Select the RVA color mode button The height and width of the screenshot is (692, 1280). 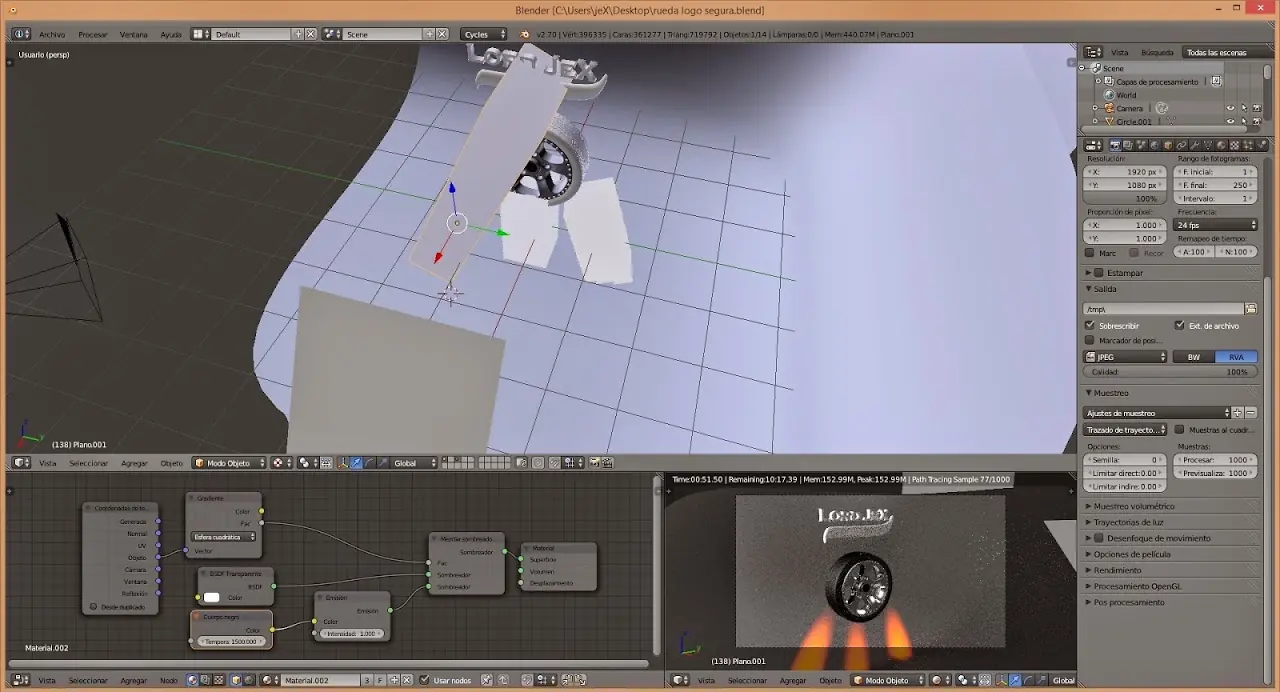pos(1237,357)
